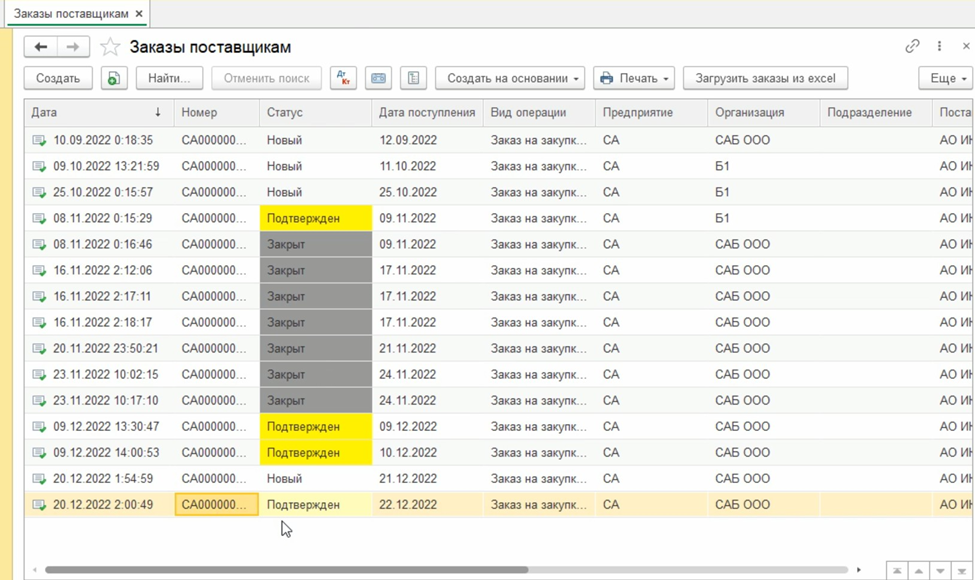The image size is (975, 580).
Task: Click the document icon of the 09.12.2022 13:30:47 row
Action: [39, 427]
